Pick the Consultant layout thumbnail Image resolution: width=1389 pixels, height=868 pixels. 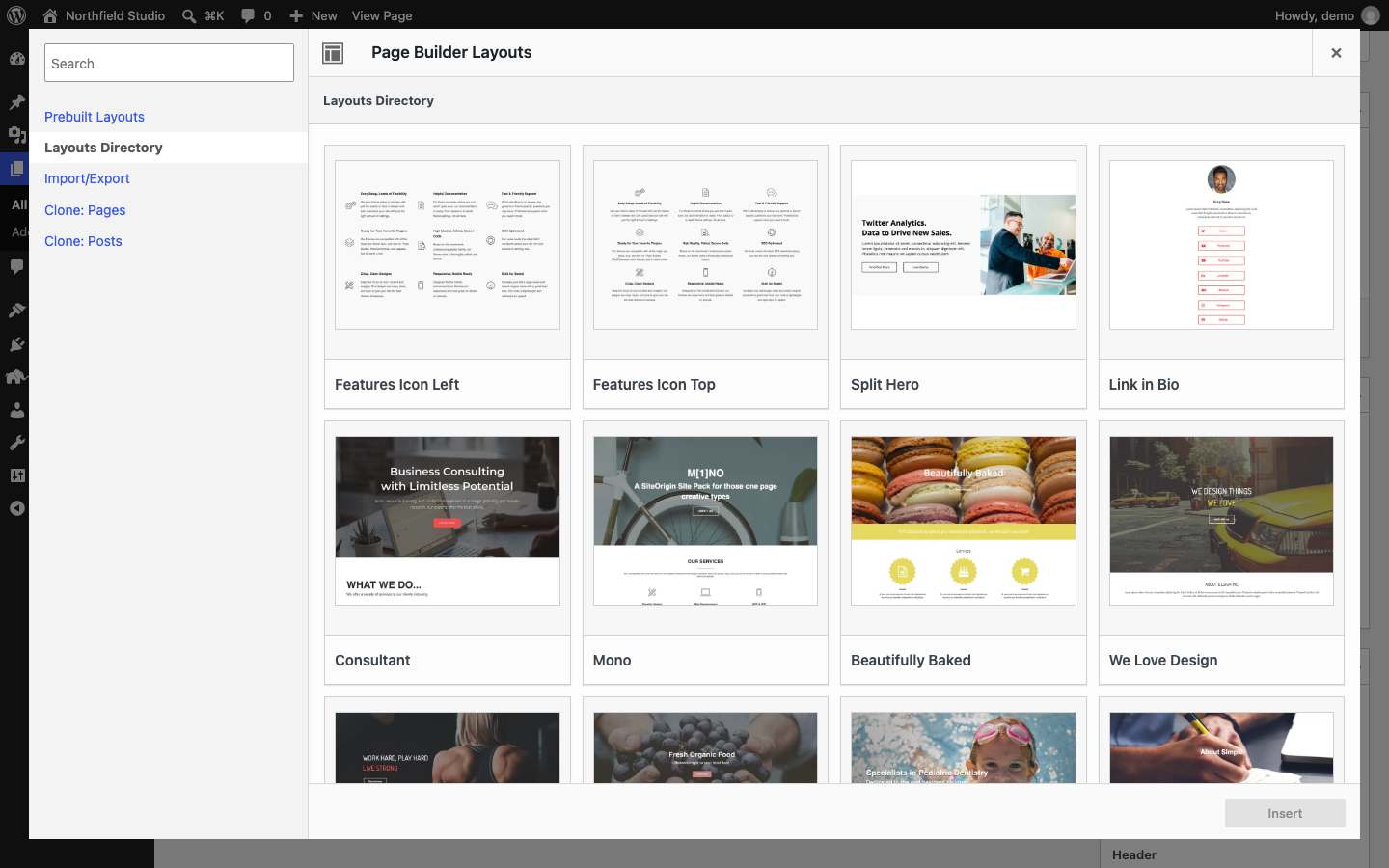click(x=448, y=521)
